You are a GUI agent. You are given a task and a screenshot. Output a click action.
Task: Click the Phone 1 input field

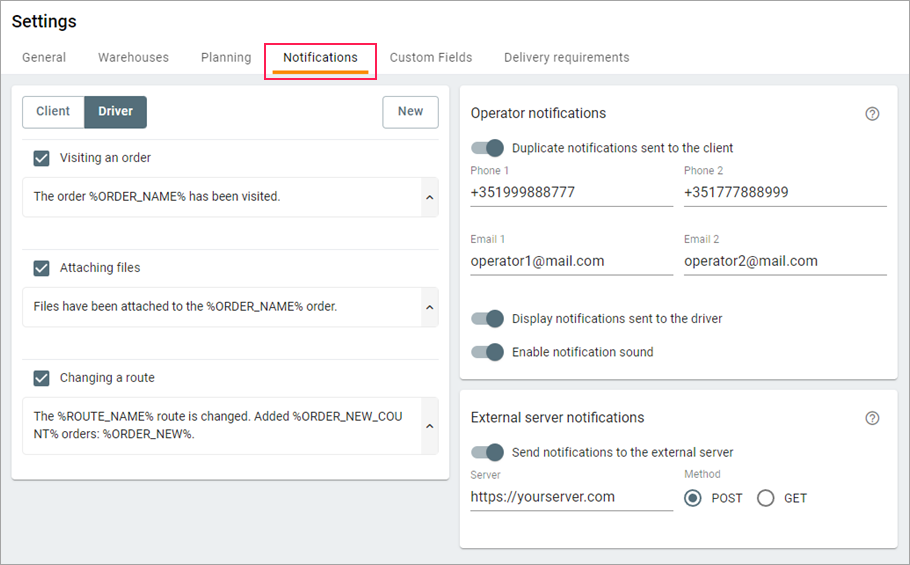tap(571, 193)
